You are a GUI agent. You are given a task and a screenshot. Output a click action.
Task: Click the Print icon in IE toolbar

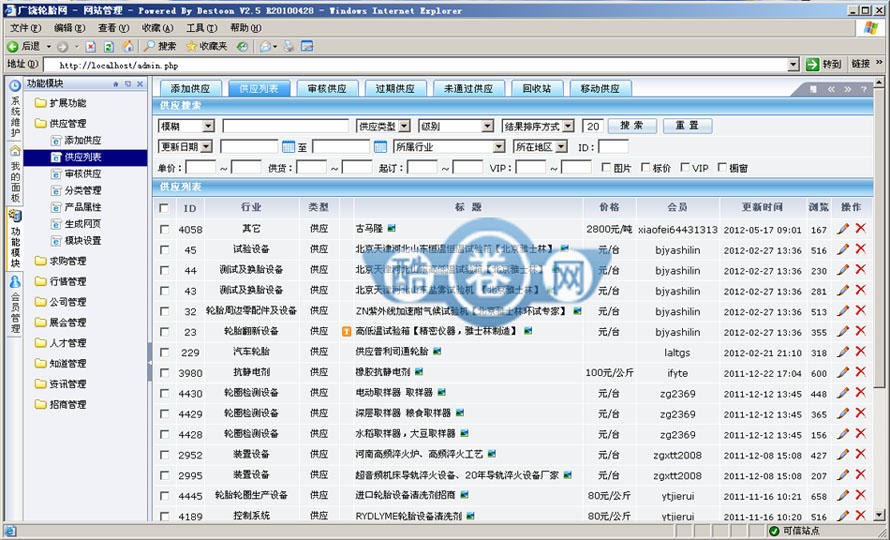(x=289, y=47)
